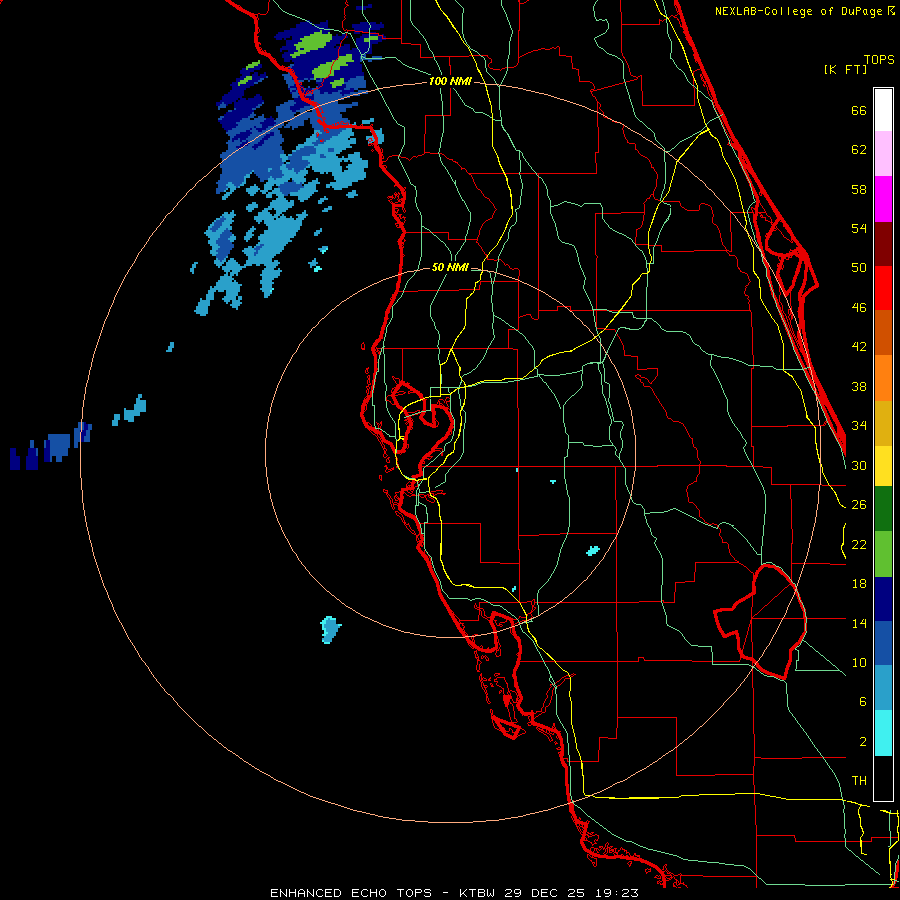The width and height of the screenshot is (900, 900).
Task: Click the cyan echo blob offshore inside 100 NMI ring
Action: pos(330,630)
